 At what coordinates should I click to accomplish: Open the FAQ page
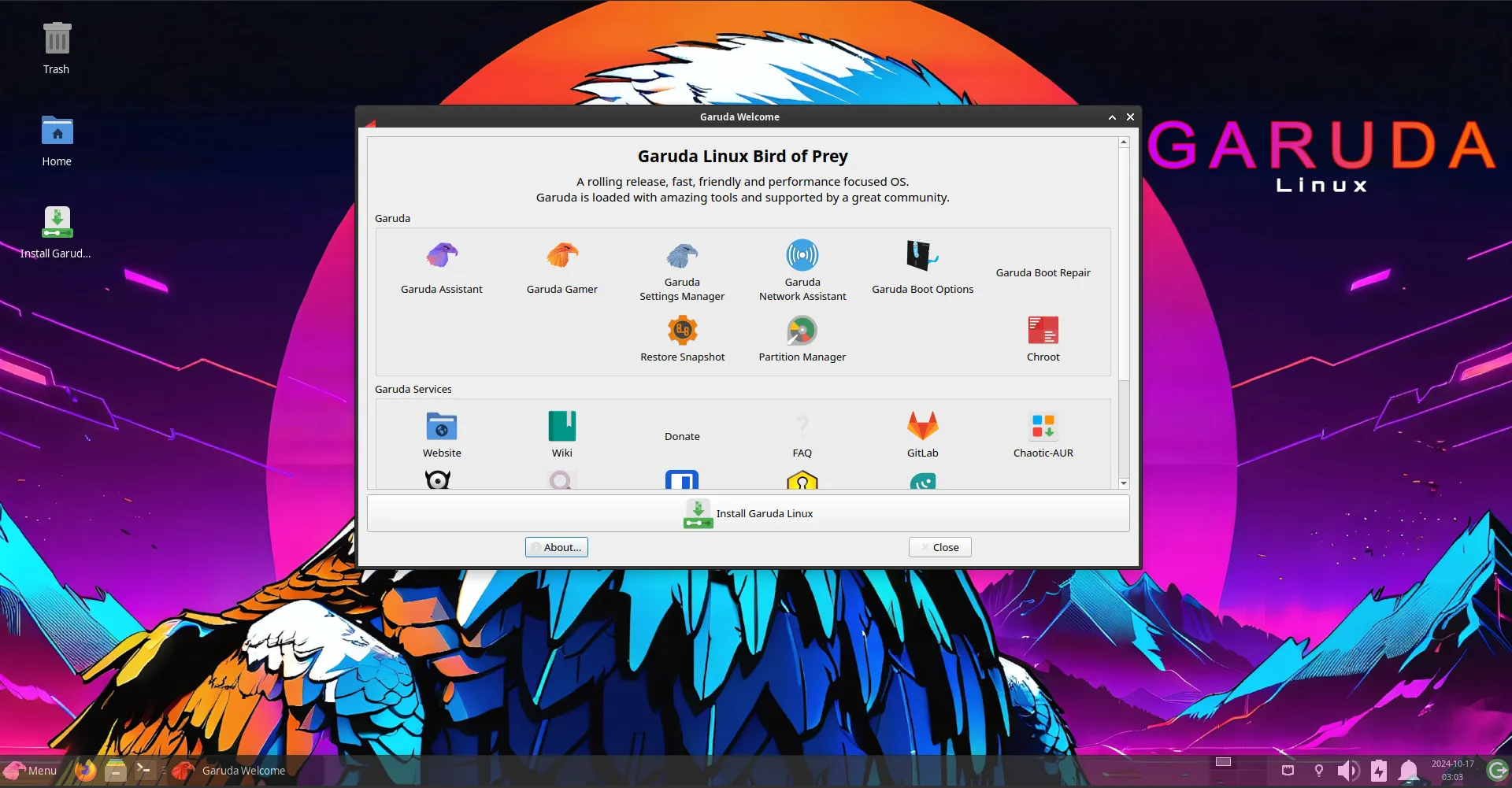(802, 435)
